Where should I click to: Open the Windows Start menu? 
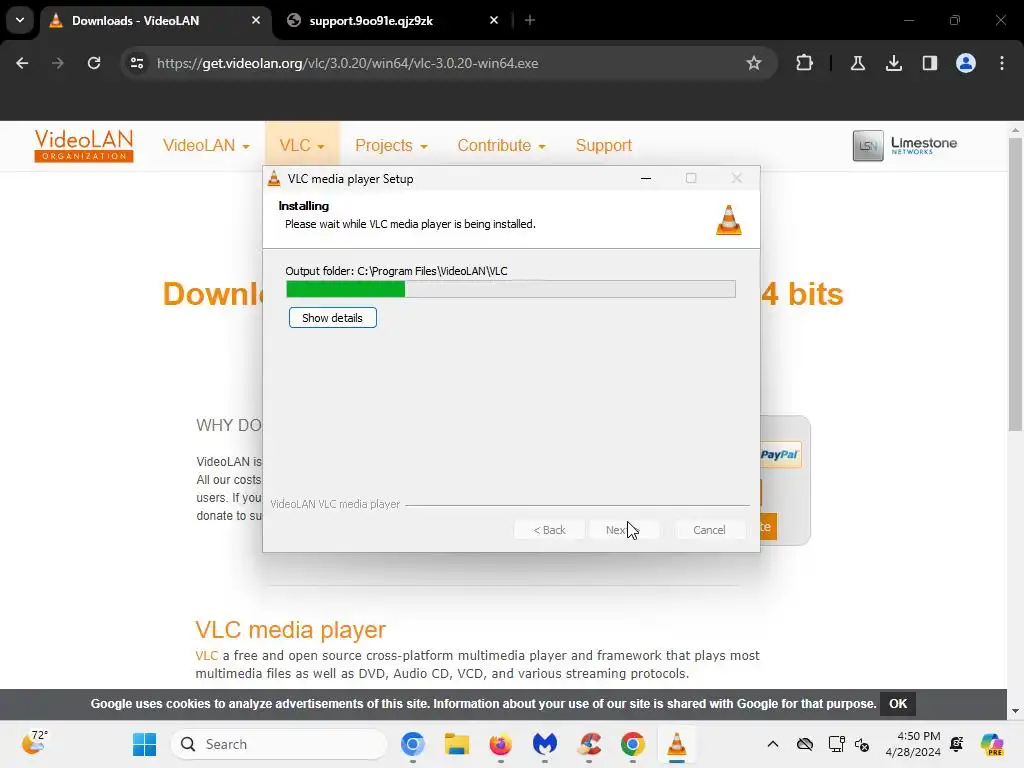pyautogui.click(x=144, y=744)
